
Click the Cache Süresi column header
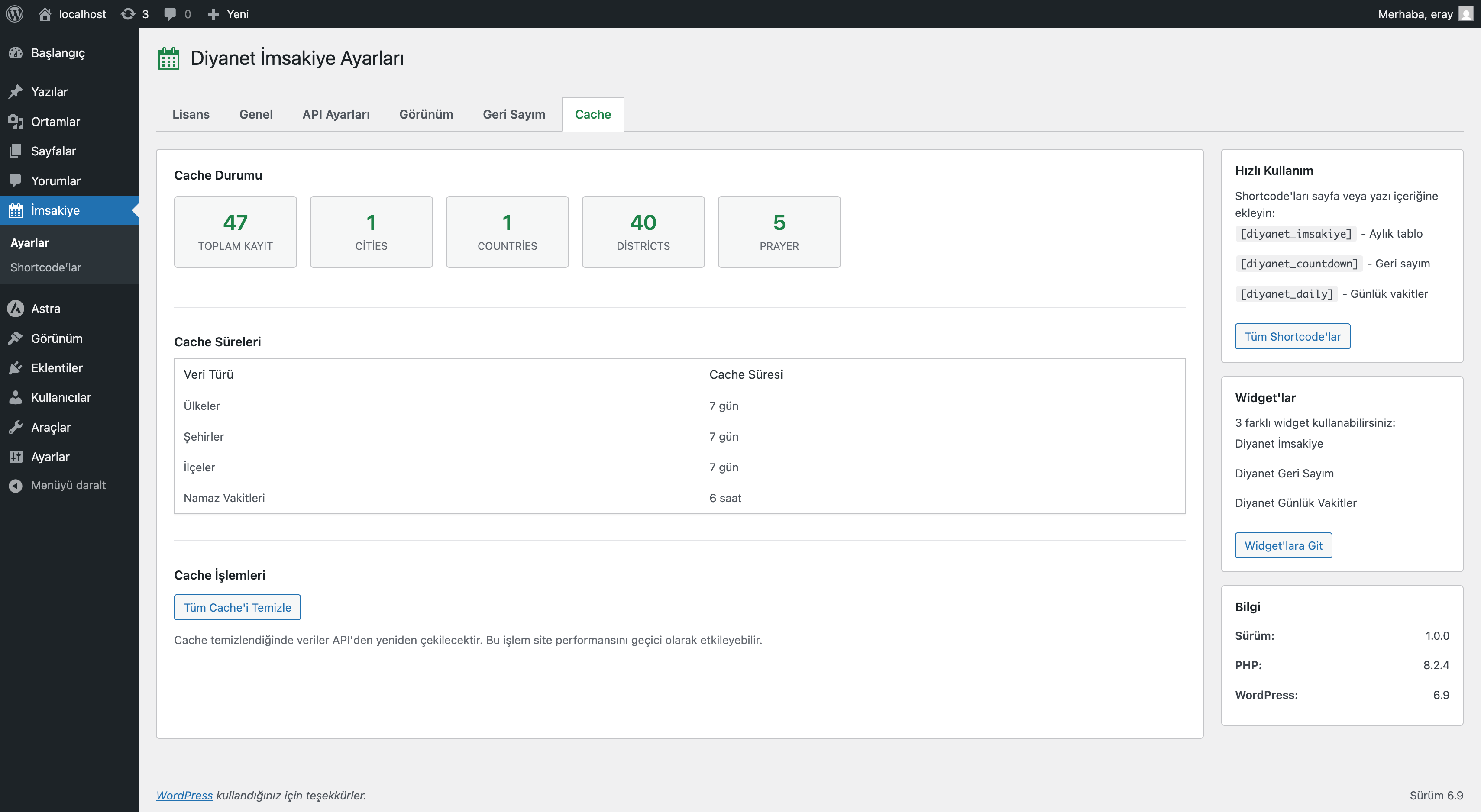[746, 375]
